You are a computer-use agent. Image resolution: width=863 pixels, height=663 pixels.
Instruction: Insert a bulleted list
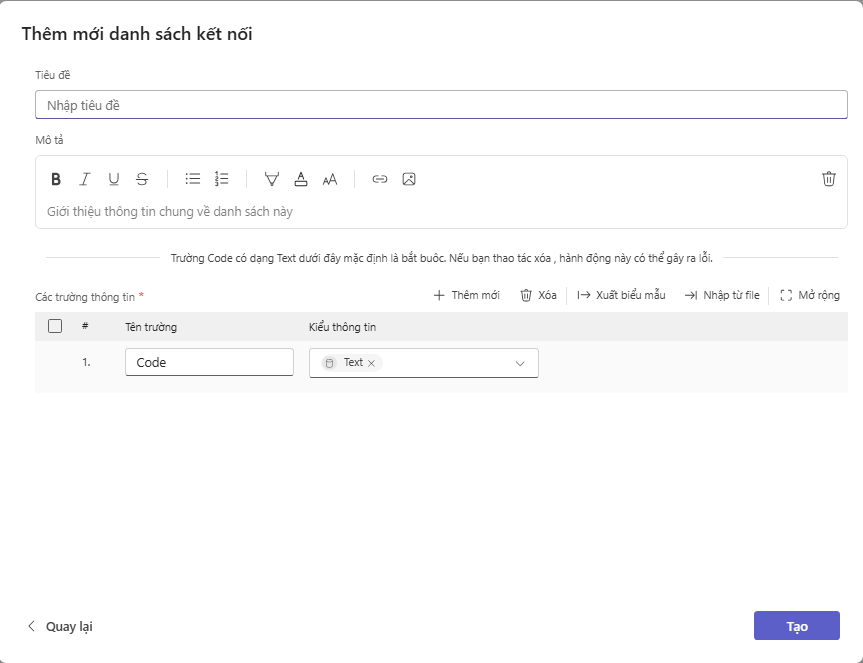pyautogui.click(x=193, y=179)
